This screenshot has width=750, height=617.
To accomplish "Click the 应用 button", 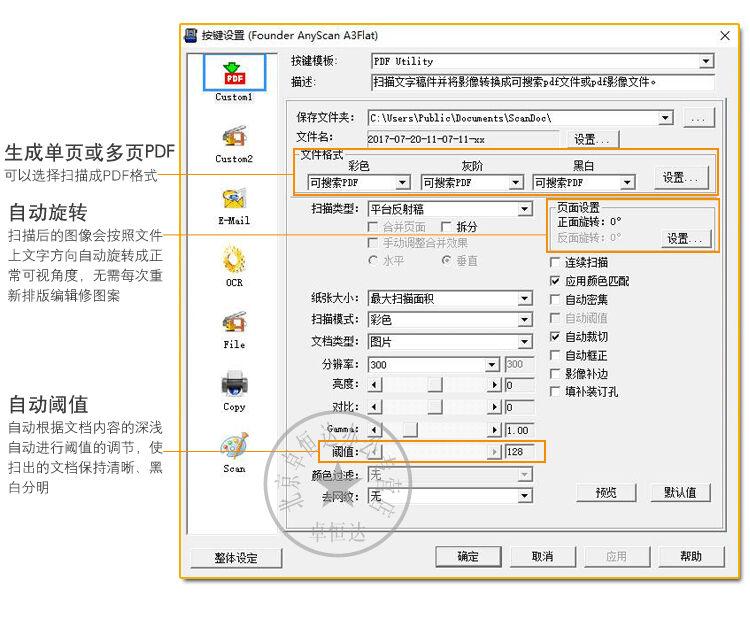I will (x=617, y=556).
